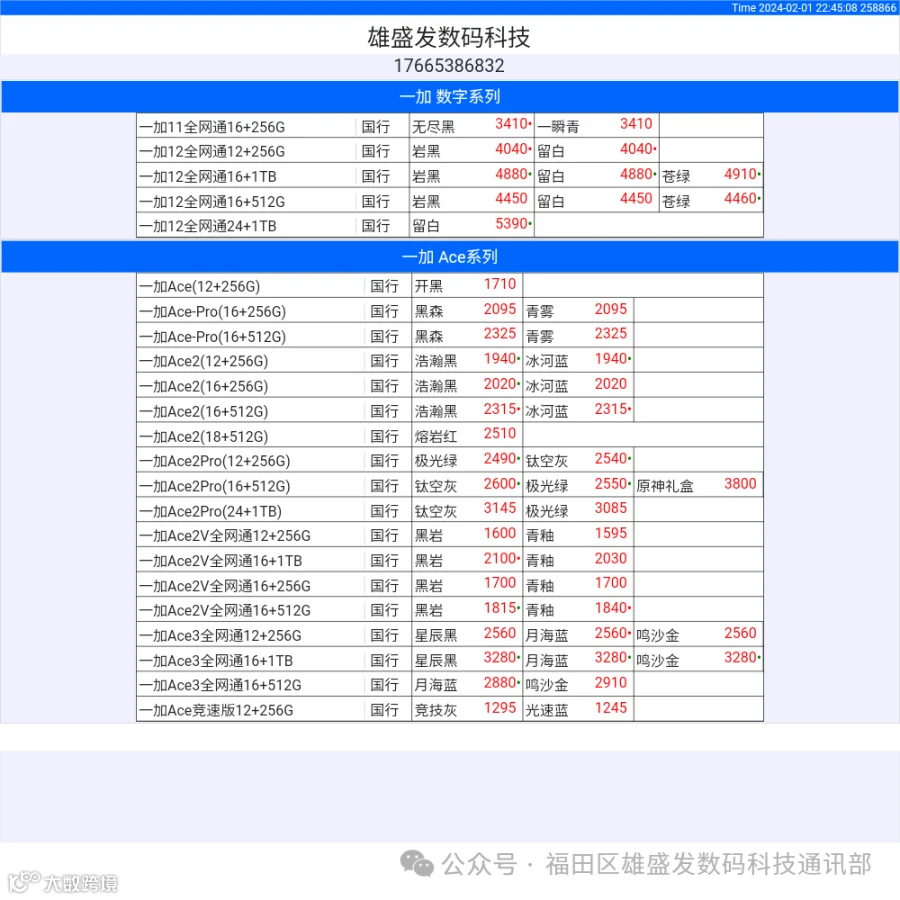
Task: Select the 一加Ace2(12+256G) model cell
Action: [251, 361]
